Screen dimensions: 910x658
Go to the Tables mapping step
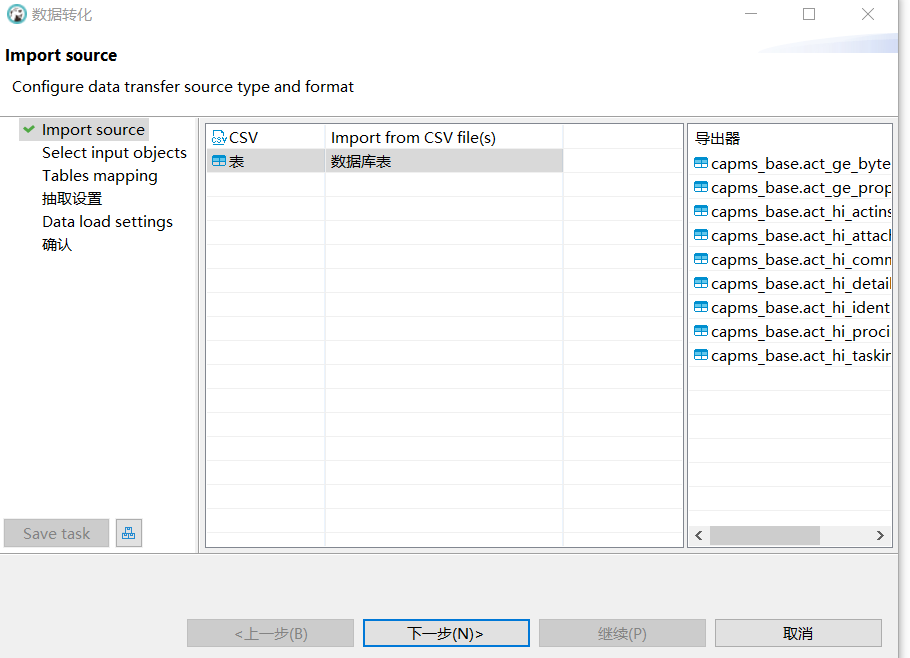99,176
